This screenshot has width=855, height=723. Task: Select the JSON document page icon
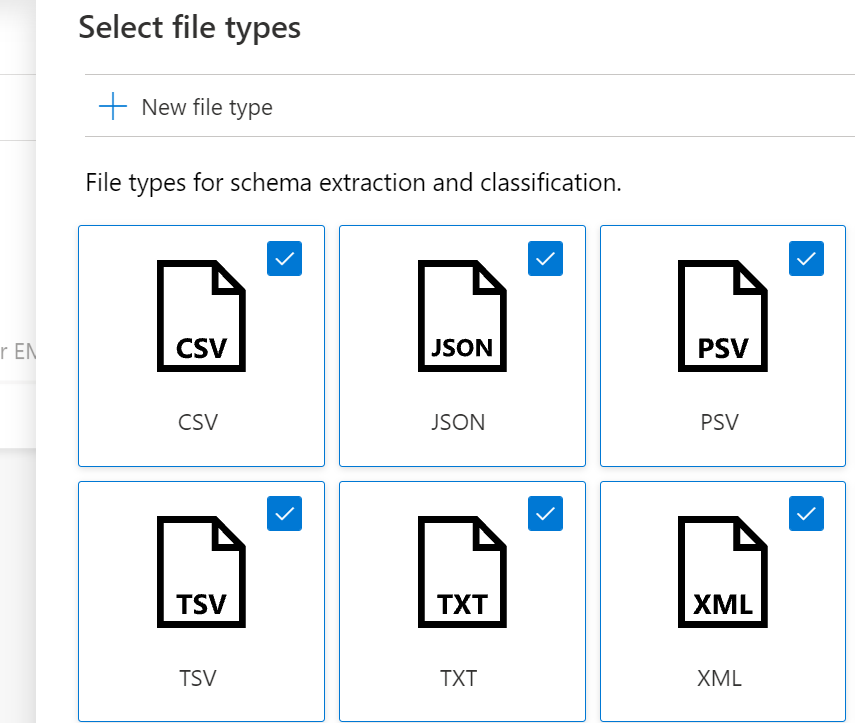[x=461, y=315]
